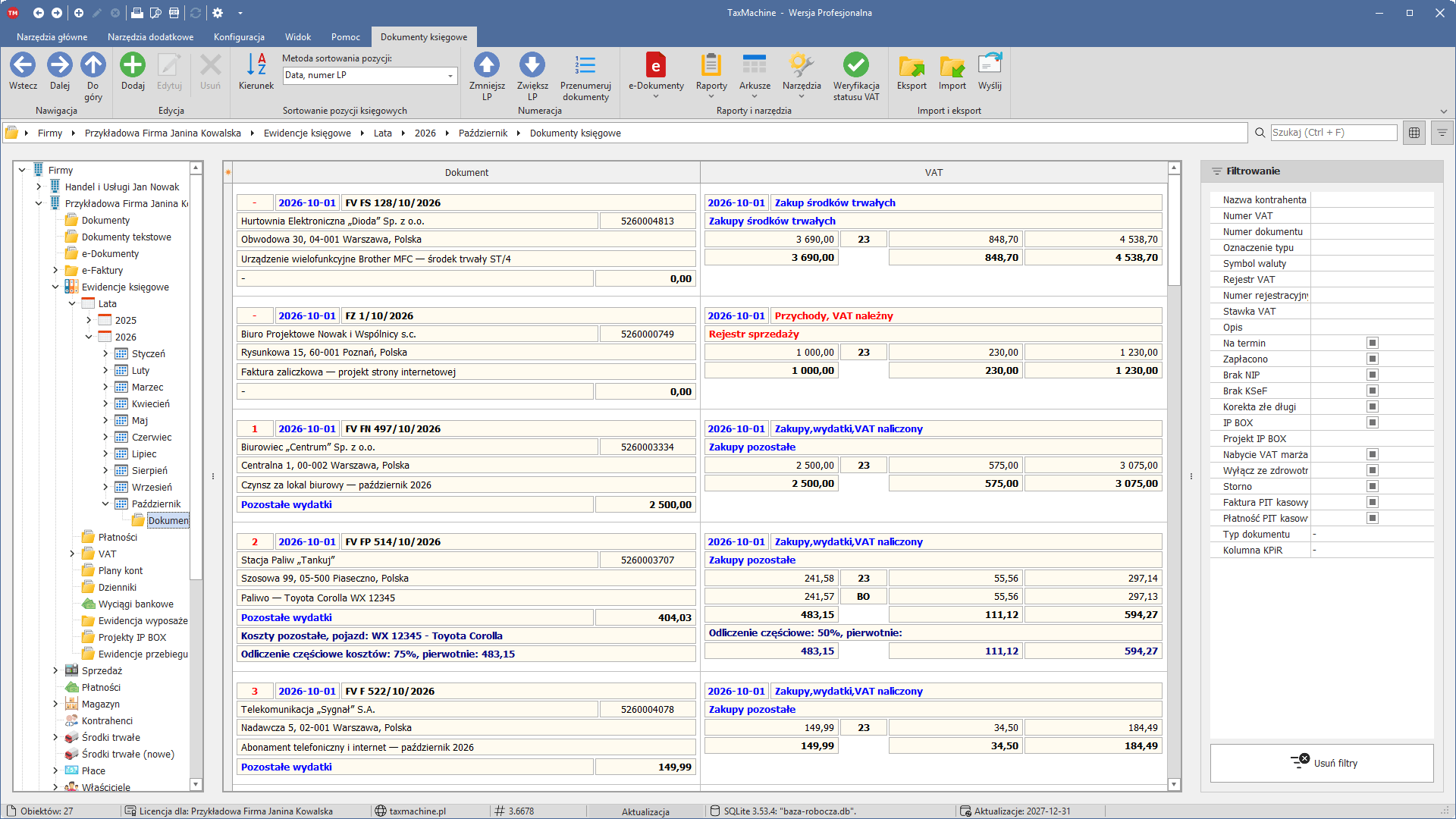The width and height of the screenshot is (1456, 819).
Task: Click the Wyślij send icon
Action: (x=990, y=65)
